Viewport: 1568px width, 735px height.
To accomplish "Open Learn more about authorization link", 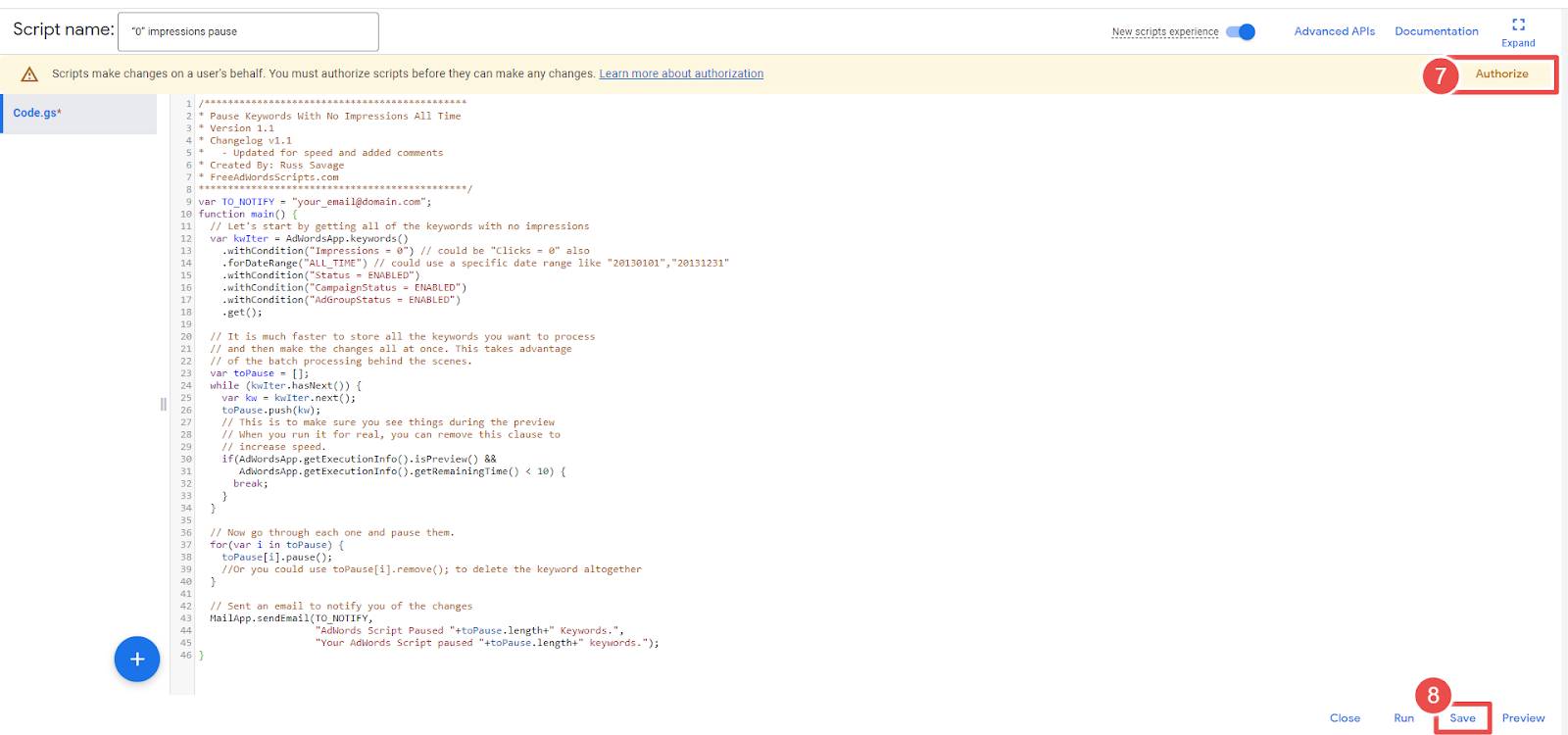I will [x=681, y=73].
